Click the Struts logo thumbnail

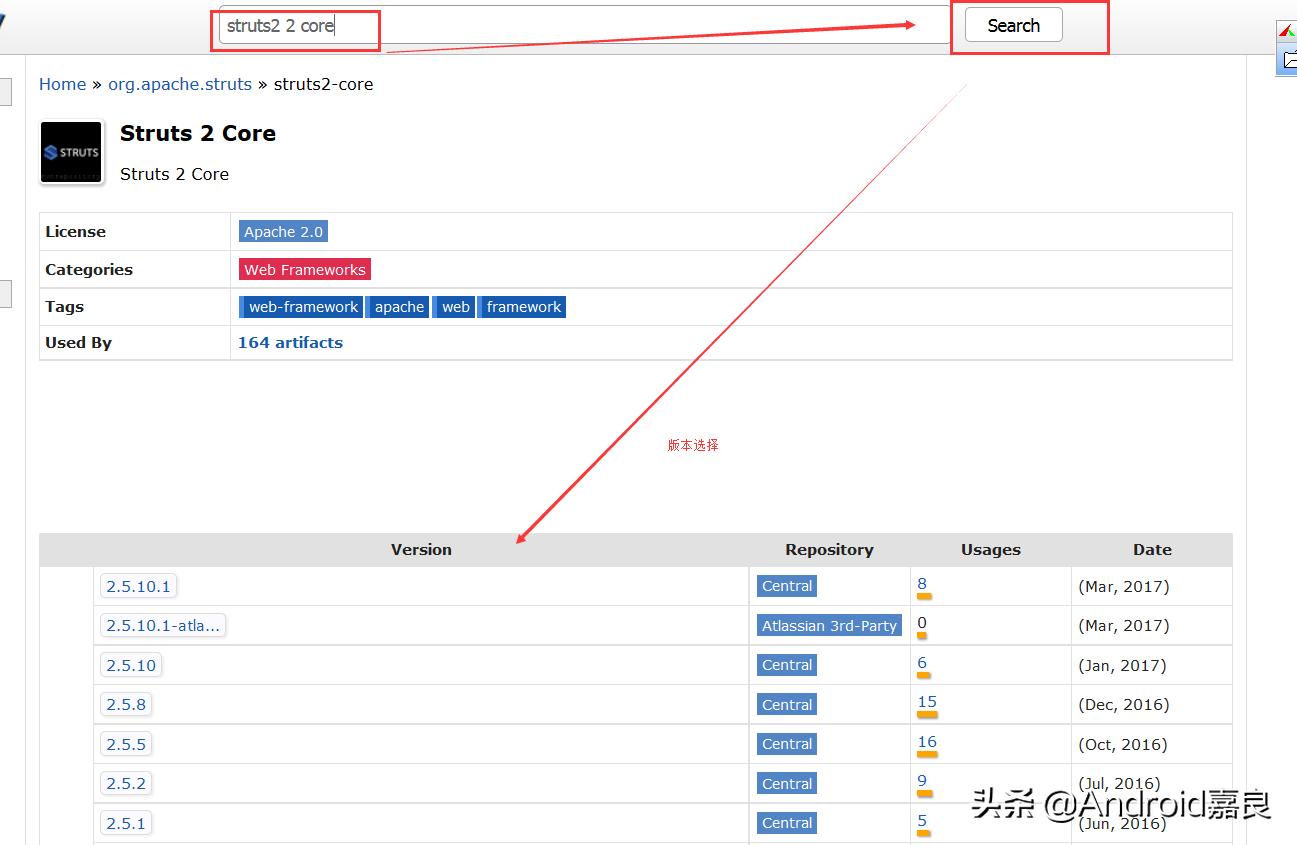click(71, 153)
